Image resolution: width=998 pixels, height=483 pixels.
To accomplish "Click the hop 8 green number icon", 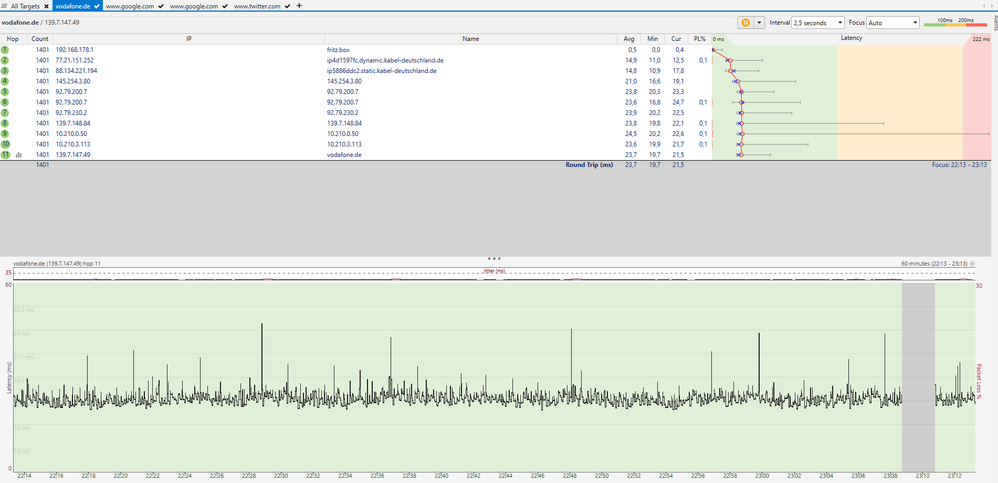I will [5, 123].
